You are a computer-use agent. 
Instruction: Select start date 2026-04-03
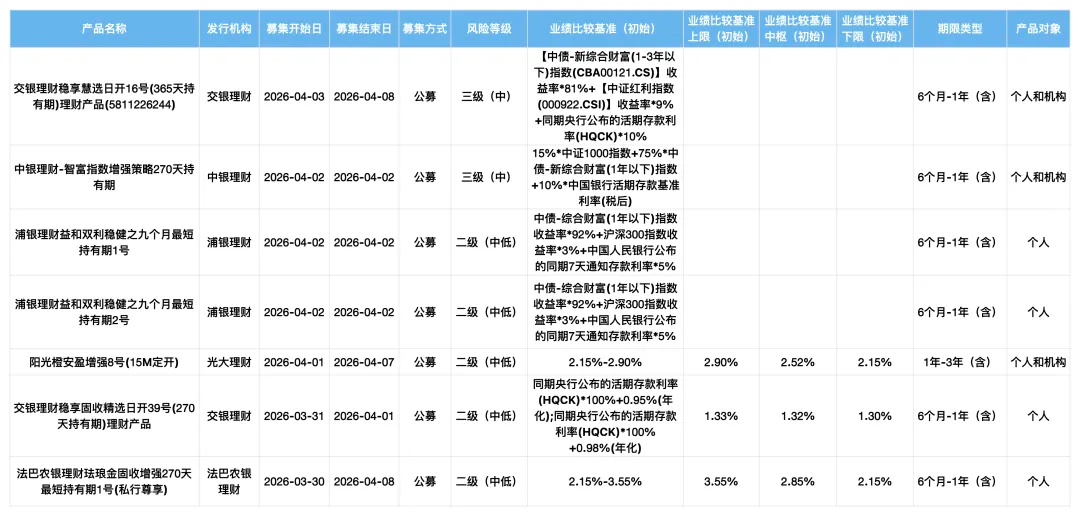(294, 96)
